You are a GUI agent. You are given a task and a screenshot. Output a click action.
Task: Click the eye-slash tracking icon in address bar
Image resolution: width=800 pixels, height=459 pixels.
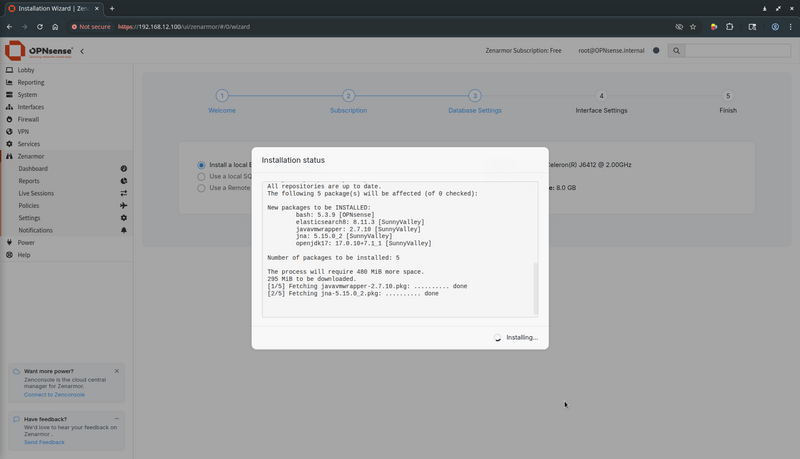point(679,27)
